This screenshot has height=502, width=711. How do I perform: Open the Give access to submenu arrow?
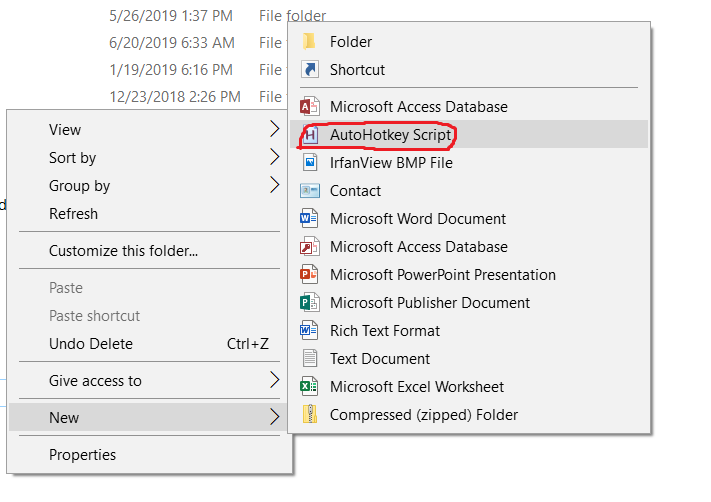274,380
